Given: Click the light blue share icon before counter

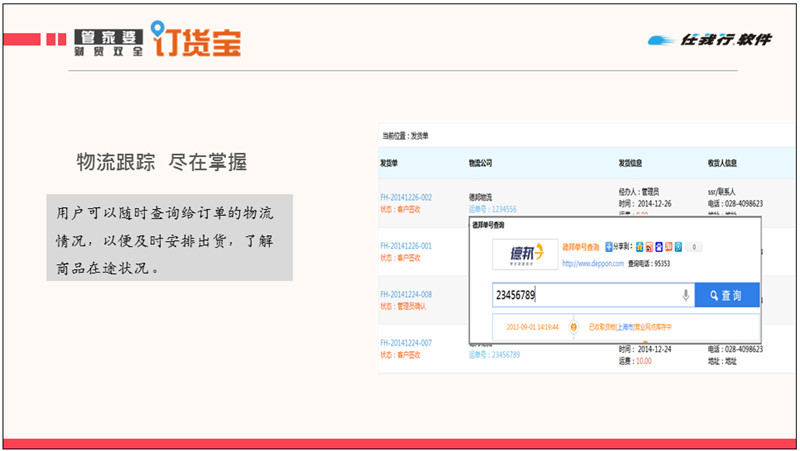Looking at the screenshot, I should coord(679,247).
